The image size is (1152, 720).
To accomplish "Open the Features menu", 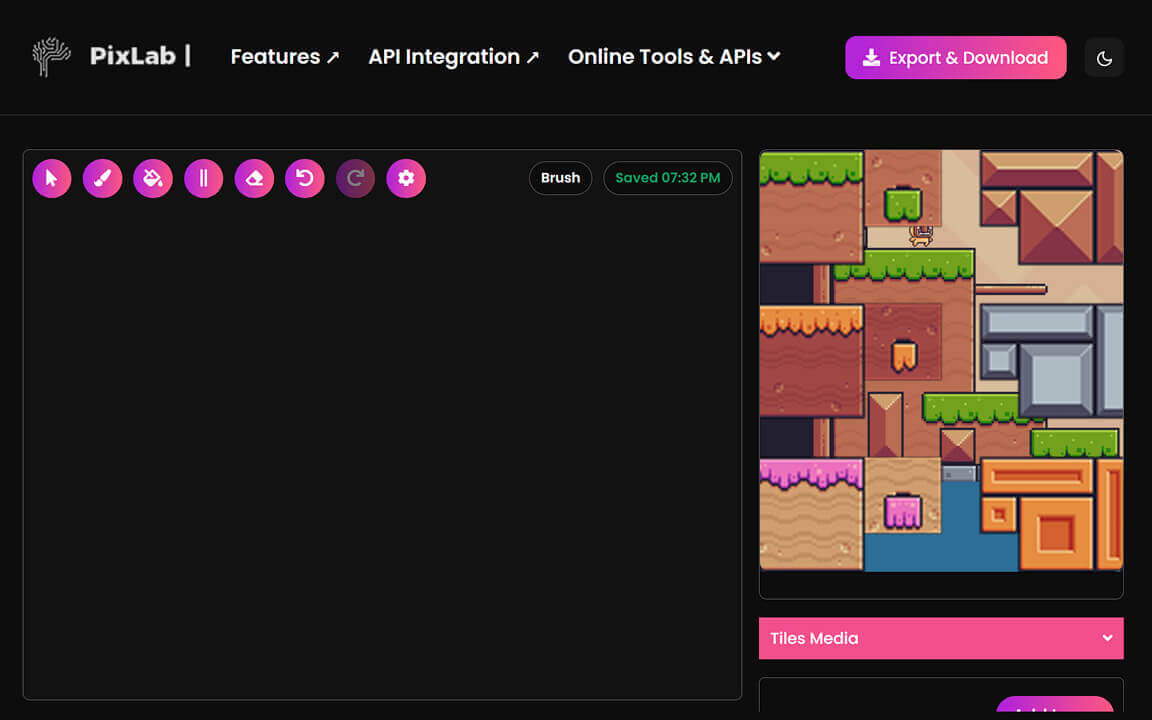I will coord(284,57).
